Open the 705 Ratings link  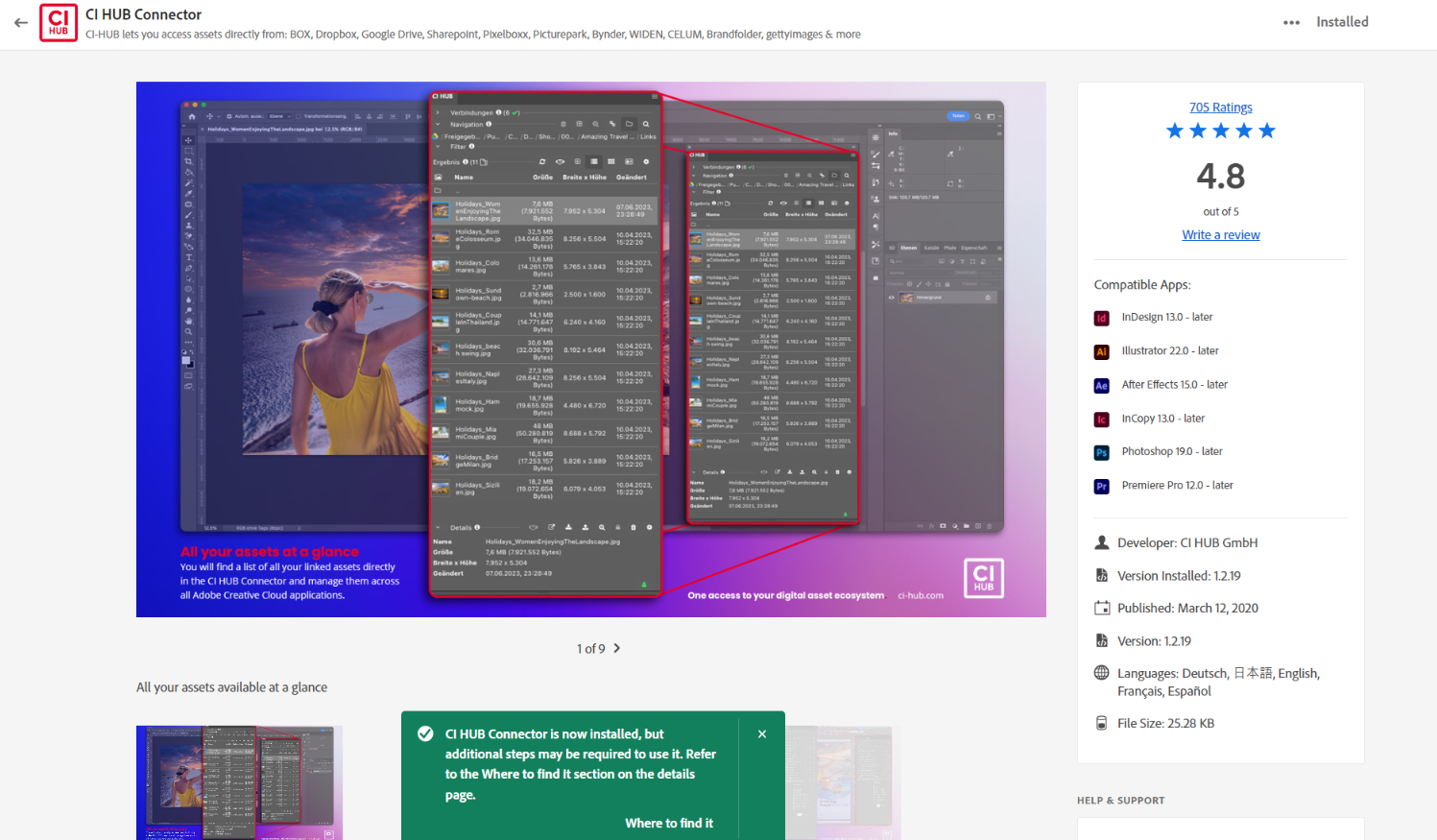click(x=1221, y=108)
